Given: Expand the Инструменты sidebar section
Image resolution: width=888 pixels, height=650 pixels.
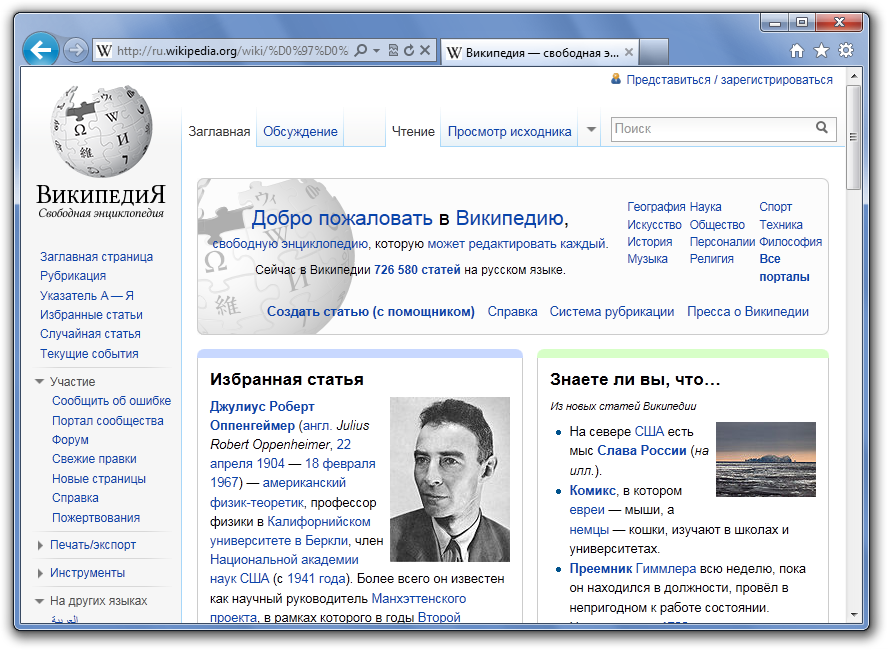Looking at the screenshot, I should point(40,573).
